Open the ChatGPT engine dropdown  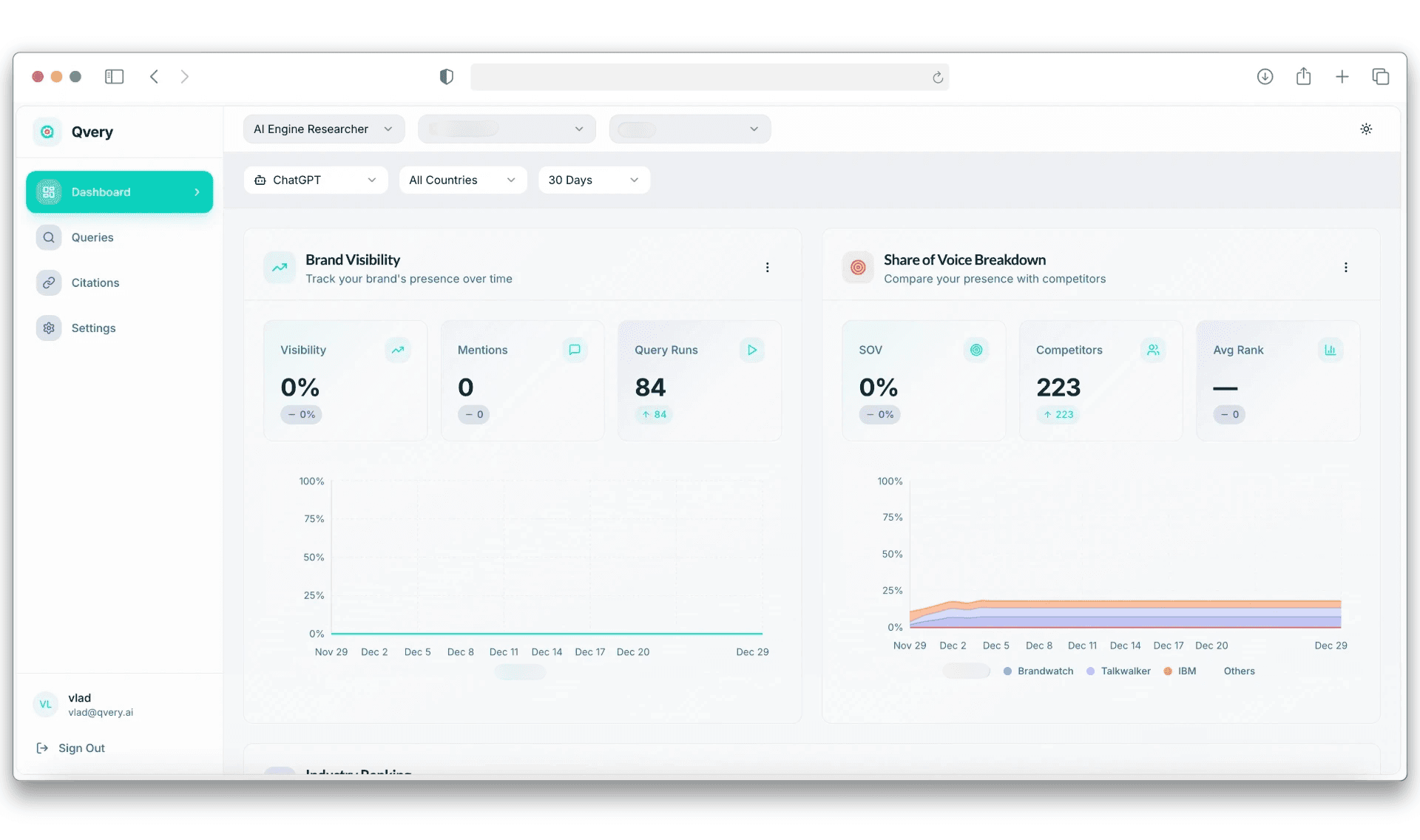[x=315, y=180]
